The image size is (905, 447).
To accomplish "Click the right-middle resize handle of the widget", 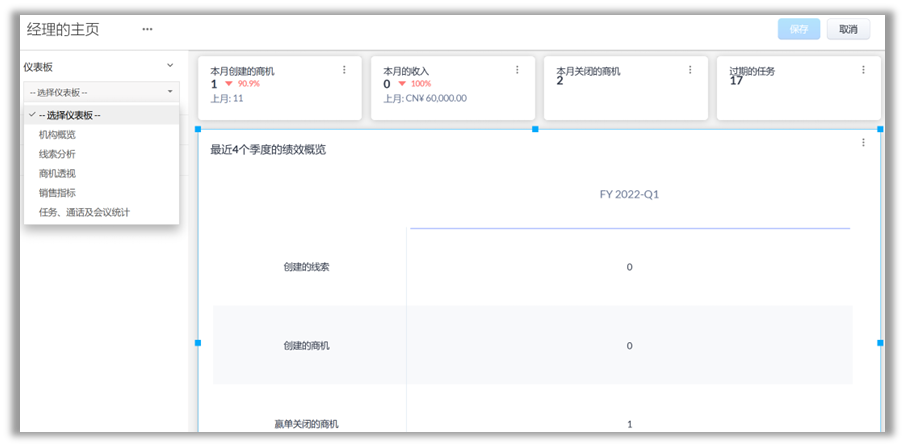I will (880, 343).
